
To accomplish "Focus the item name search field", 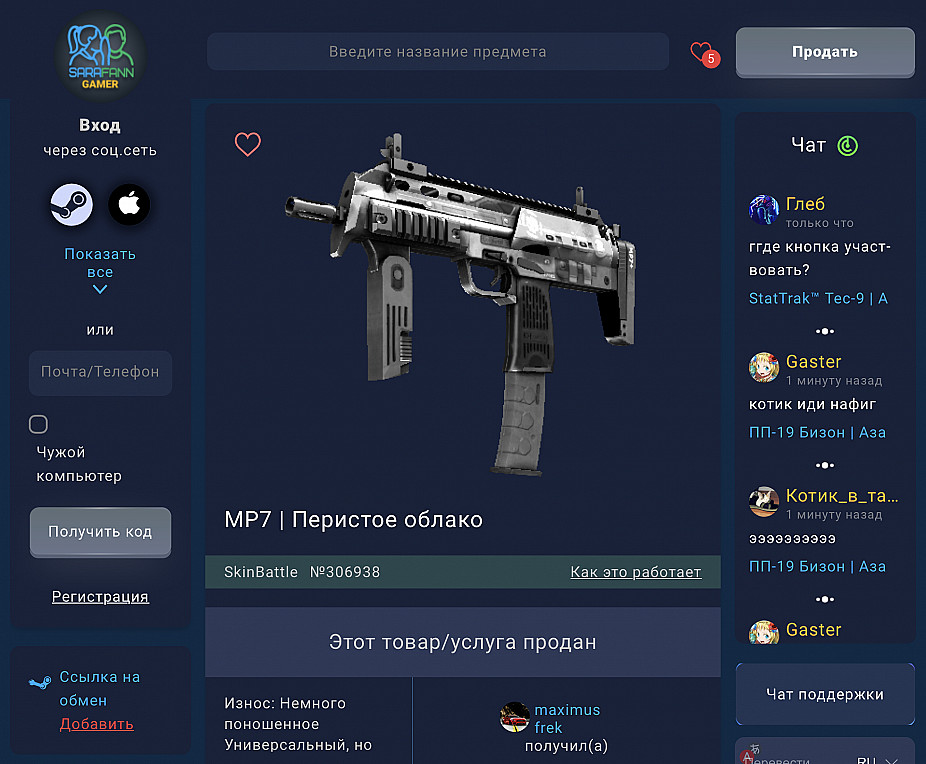I will 438,52.
